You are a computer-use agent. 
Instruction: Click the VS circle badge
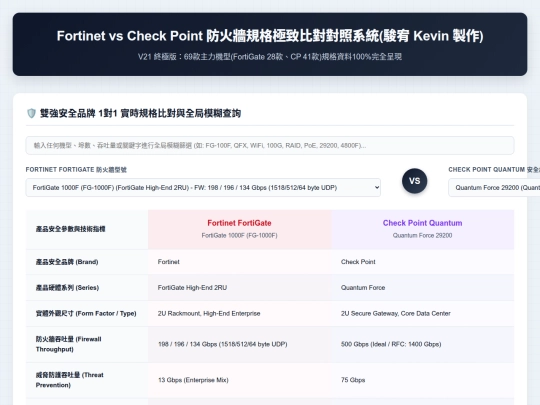pyautogui.click(x=415, y=181)
